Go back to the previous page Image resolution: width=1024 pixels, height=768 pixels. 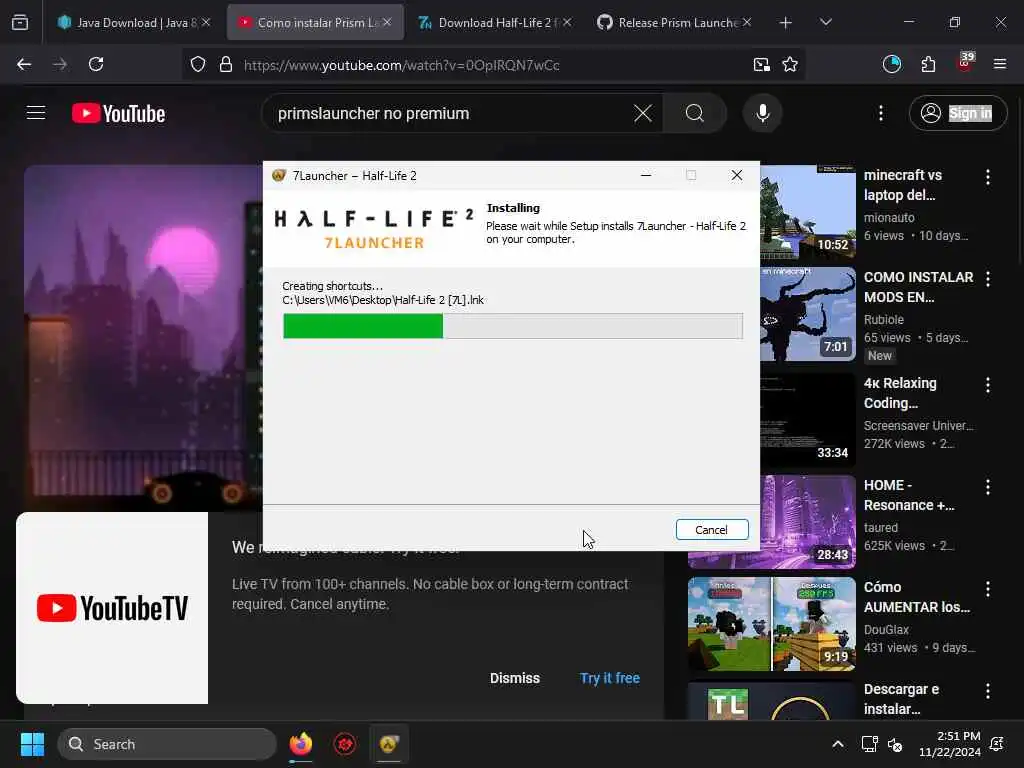(x=24, y=64)
